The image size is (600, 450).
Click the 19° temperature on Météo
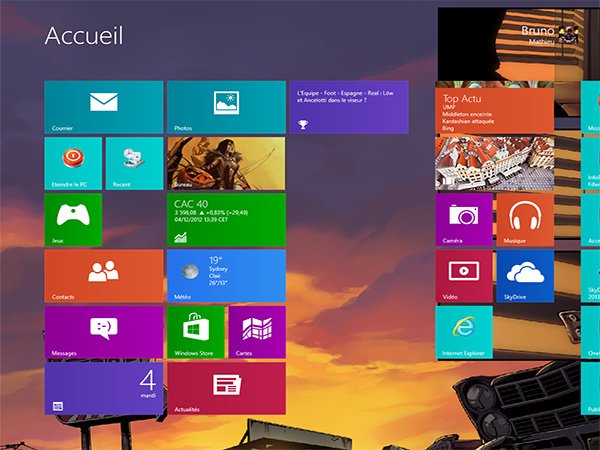(x=215, y=260)
